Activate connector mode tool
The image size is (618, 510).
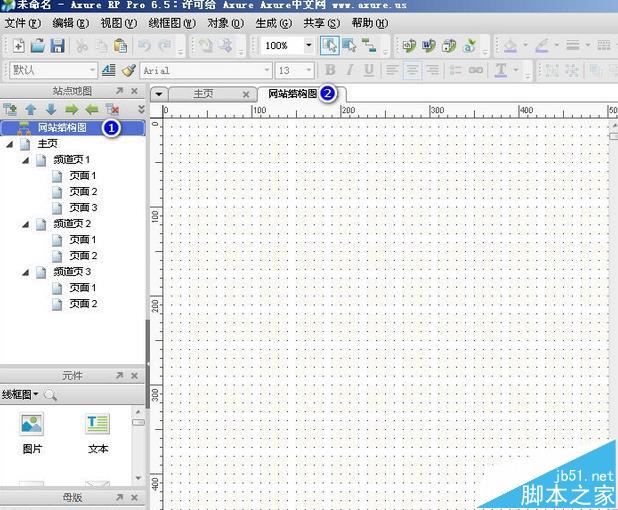tap(369, 45)
